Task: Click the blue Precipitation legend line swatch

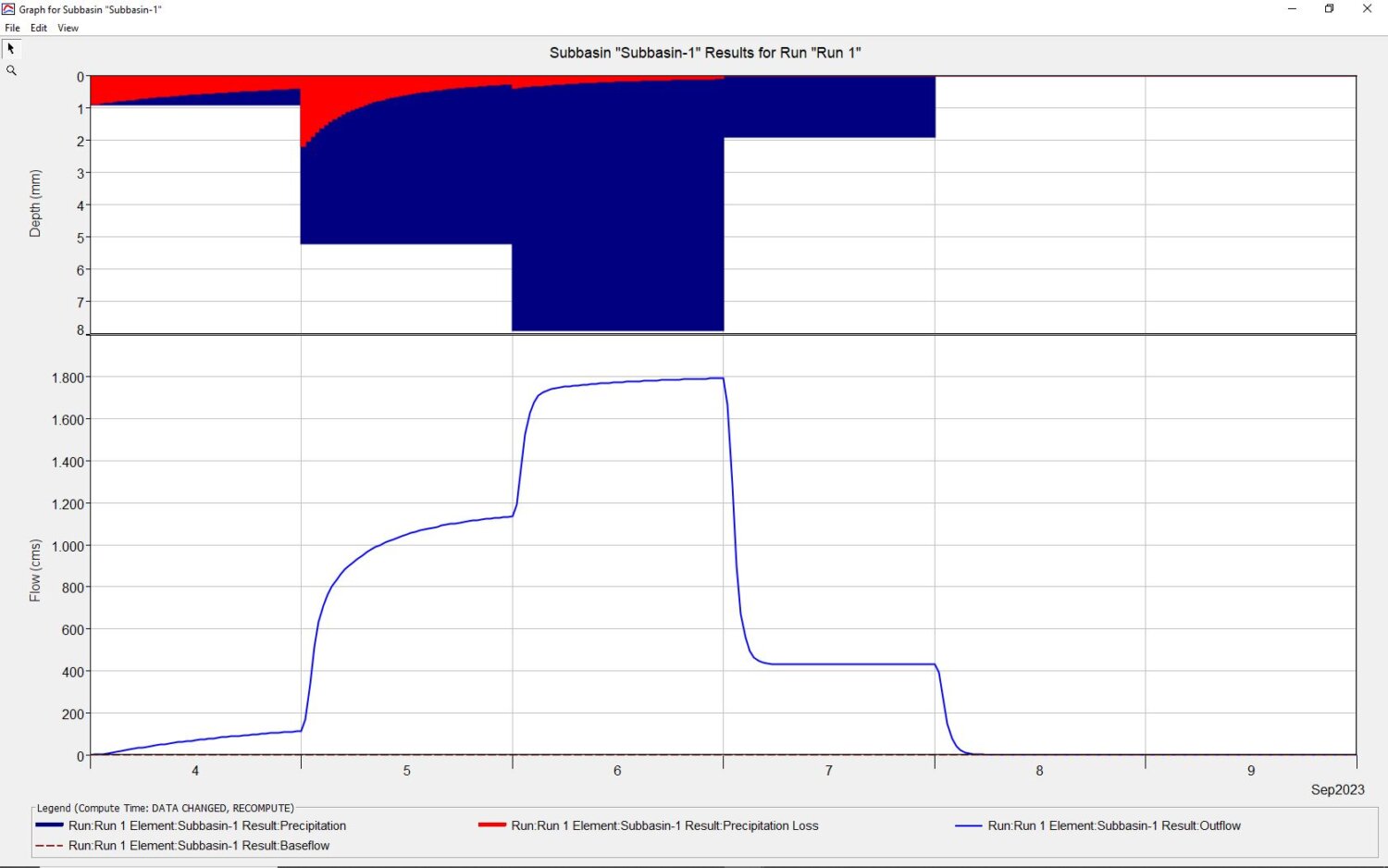Action: 49,825
